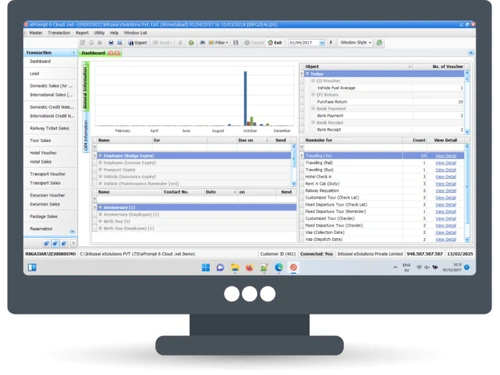This screenshot has width=500, height=375.
Task: Select the Purchase Return row
Action: coord(385,102)
